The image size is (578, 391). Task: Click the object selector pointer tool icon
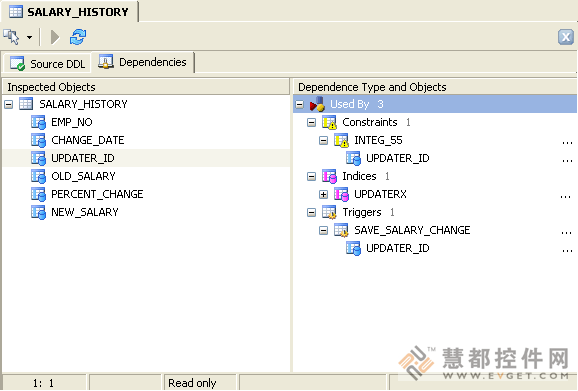(11, 37)
